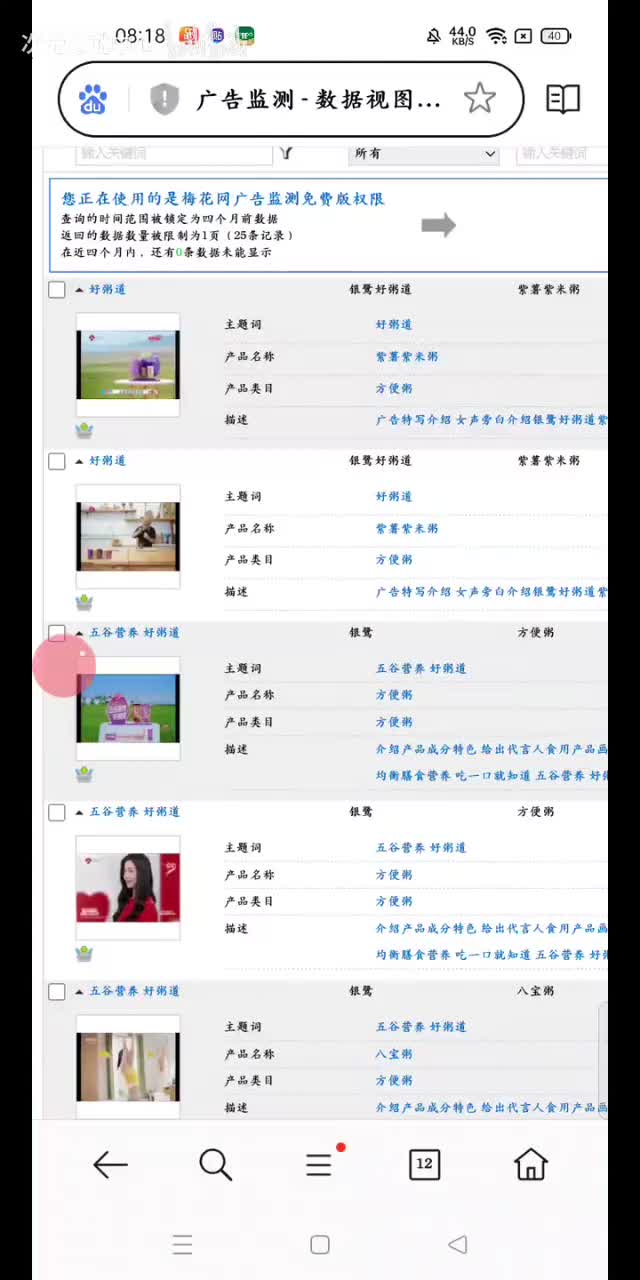Open browser search with magnifier icon
Viewport: 640px width, 1280px height.
[215, 1164]
